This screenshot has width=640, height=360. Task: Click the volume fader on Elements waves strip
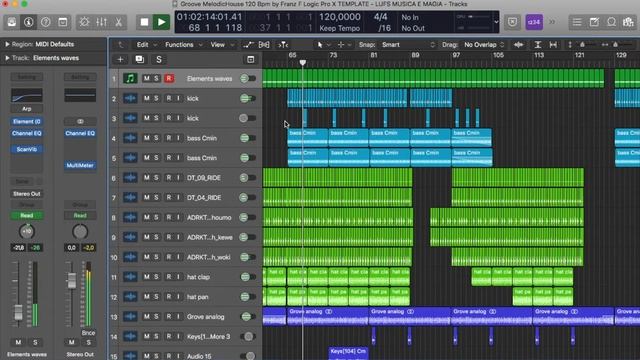tap(18, 312)
